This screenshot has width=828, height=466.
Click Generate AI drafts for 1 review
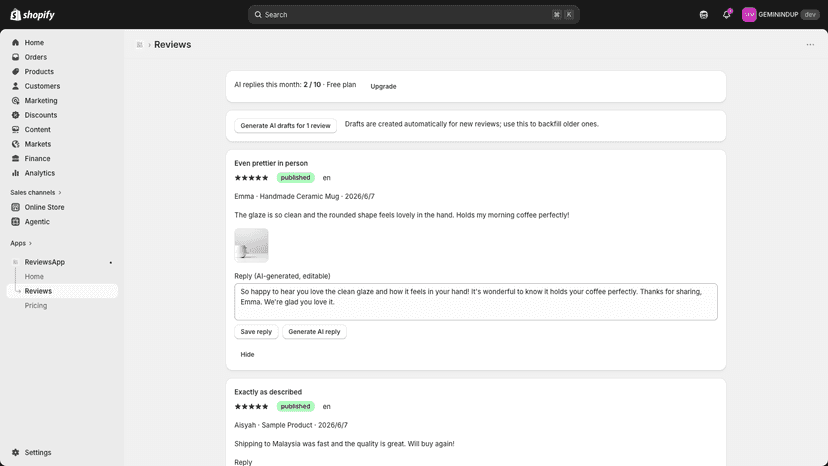point(285,126)
